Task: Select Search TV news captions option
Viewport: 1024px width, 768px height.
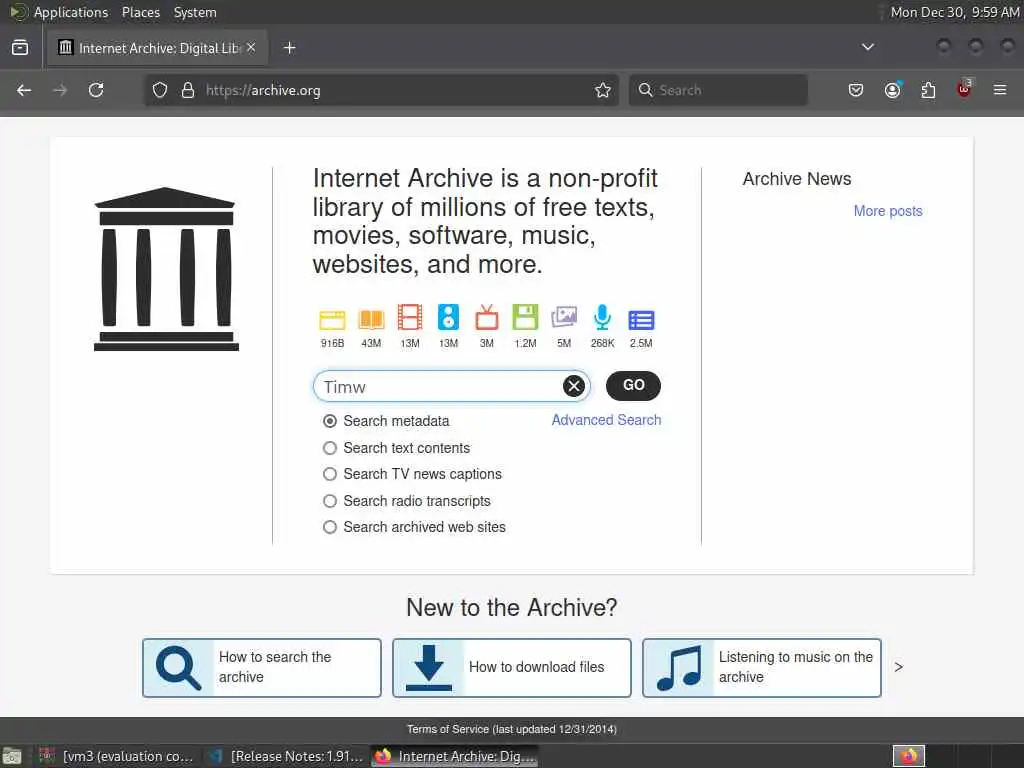Action: click(330, 474)
